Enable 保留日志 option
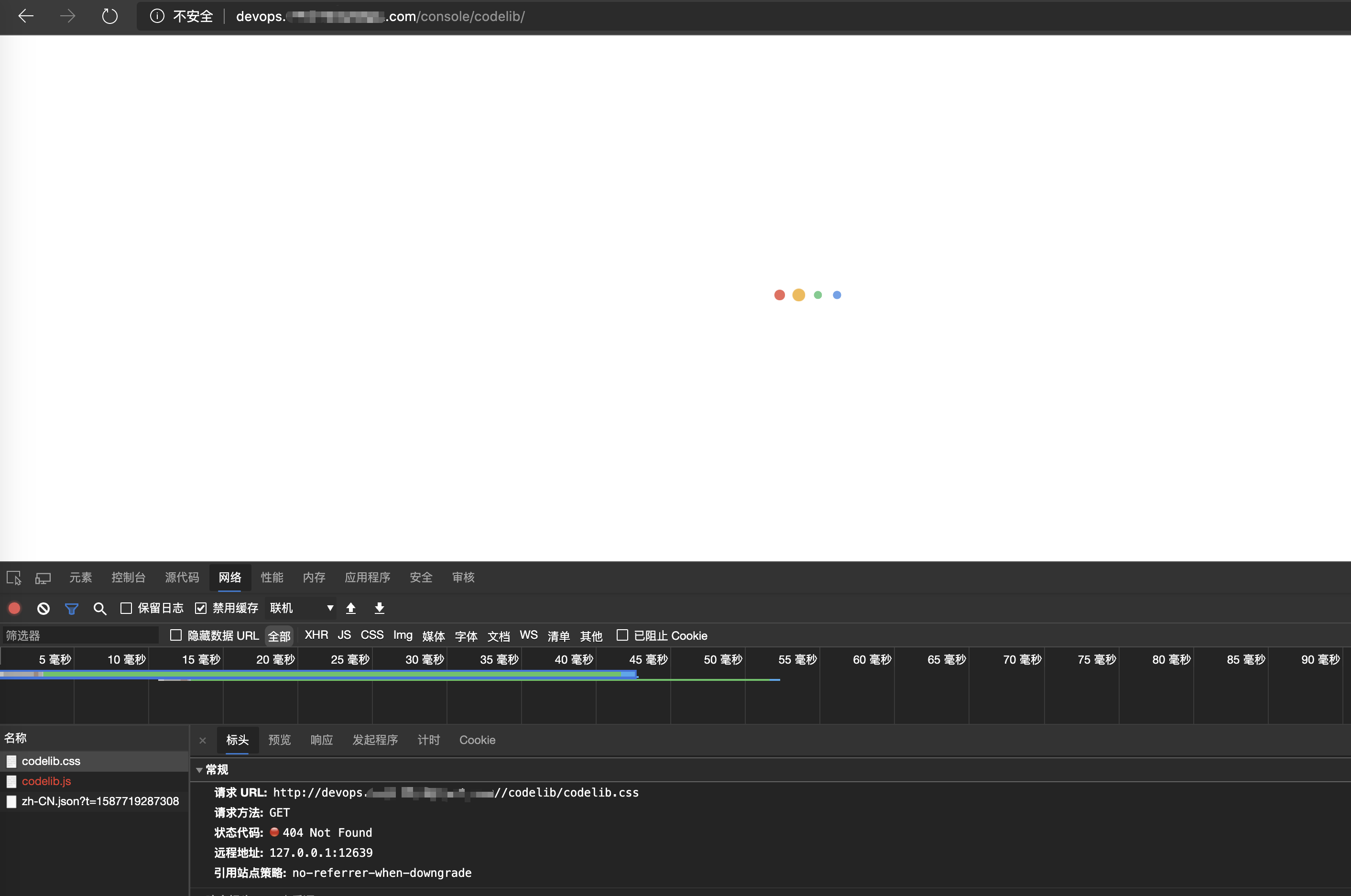1351x896 pixels. [x=126, y=608]
